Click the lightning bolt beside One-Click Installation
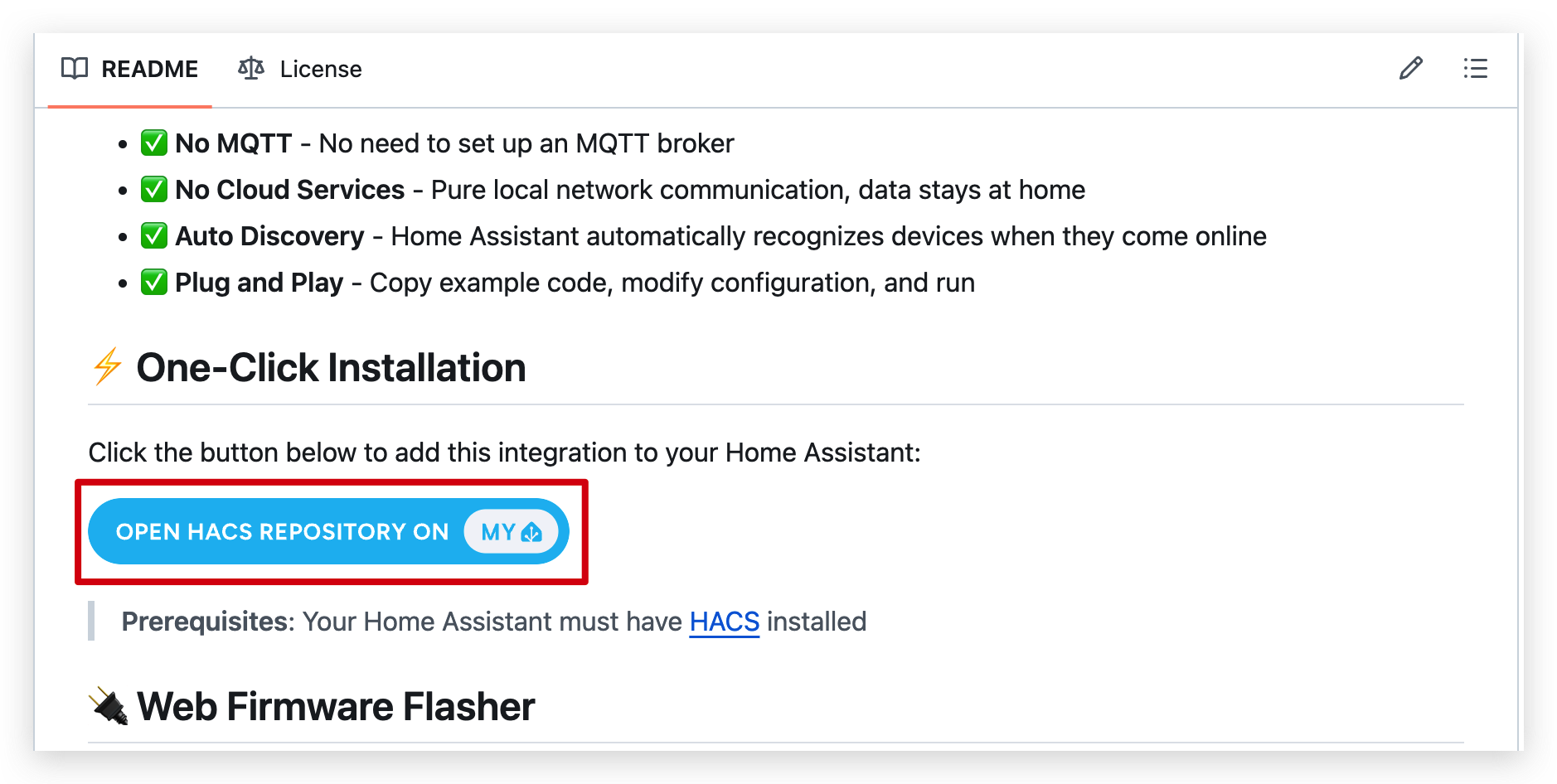Image resolution: width=1557 pixels, height=784 pixels. [107, 367]
